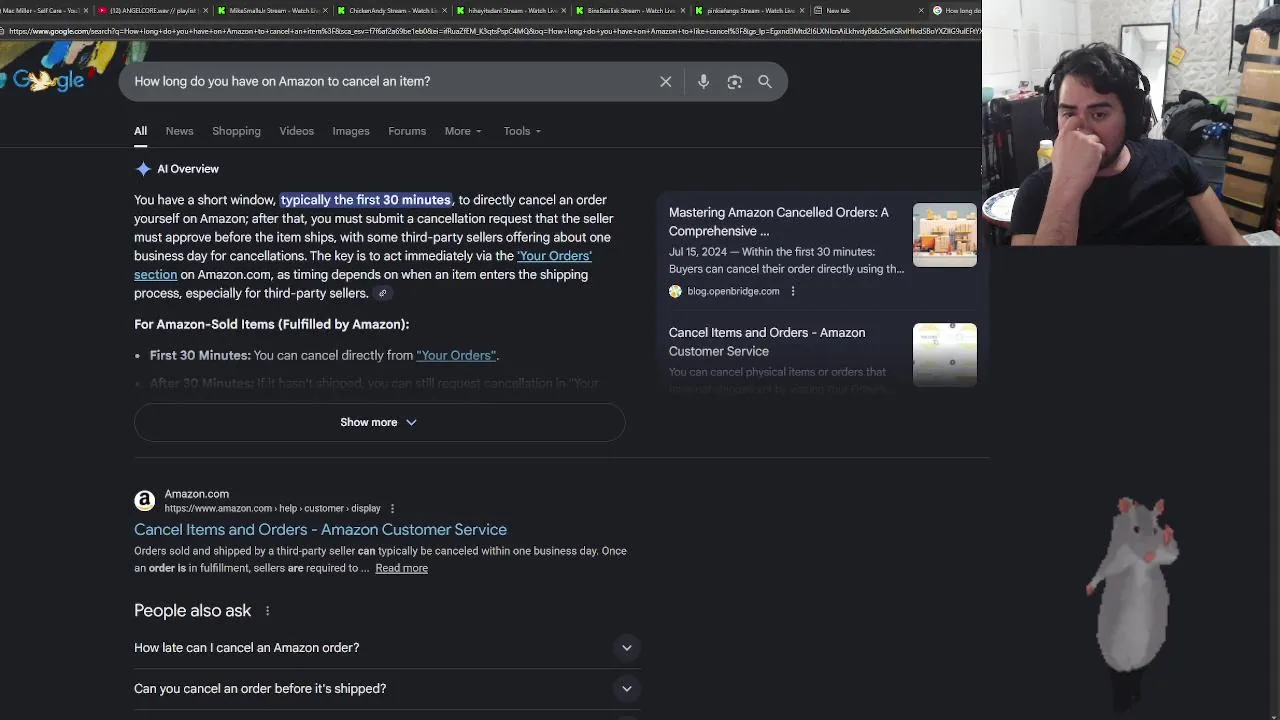Image resolution: width=1280 pixels, height=720 pixels.
Task: Focus the Google search input field
Action: (390, 82)
